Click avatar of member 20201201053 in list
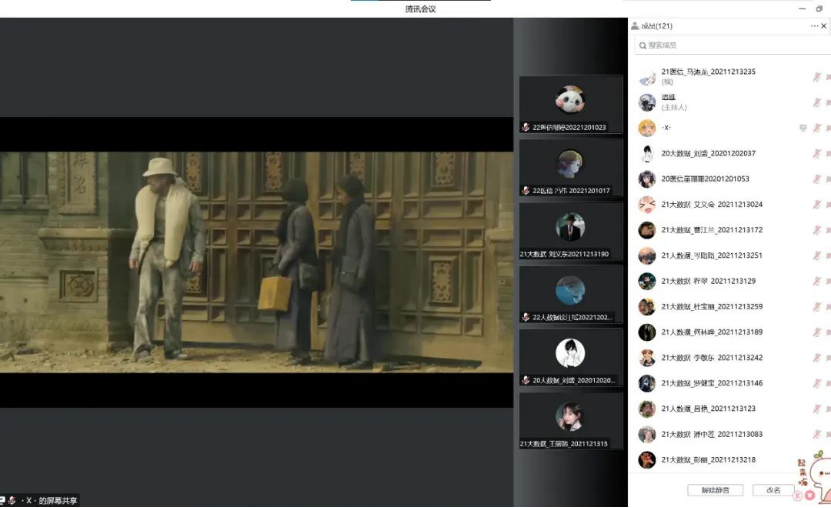831x508 pixels. pos(647,179)
